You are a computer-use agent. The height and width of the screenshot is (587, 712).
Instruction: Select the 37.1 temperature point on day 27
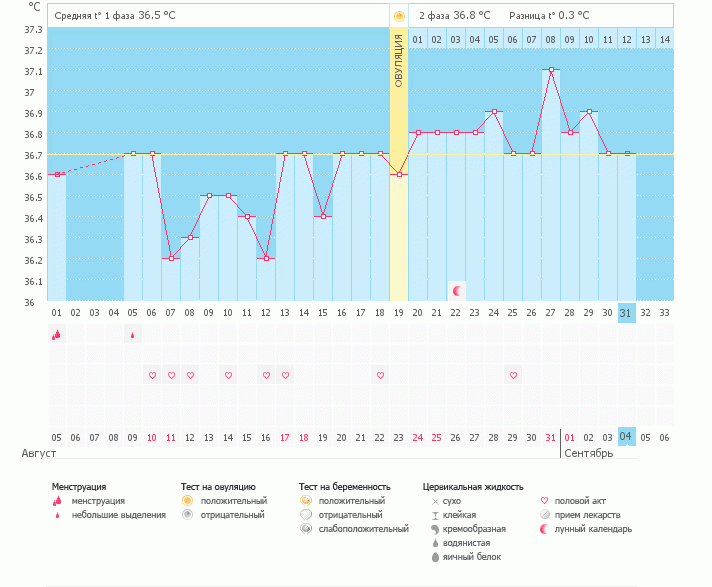point(551,69)
